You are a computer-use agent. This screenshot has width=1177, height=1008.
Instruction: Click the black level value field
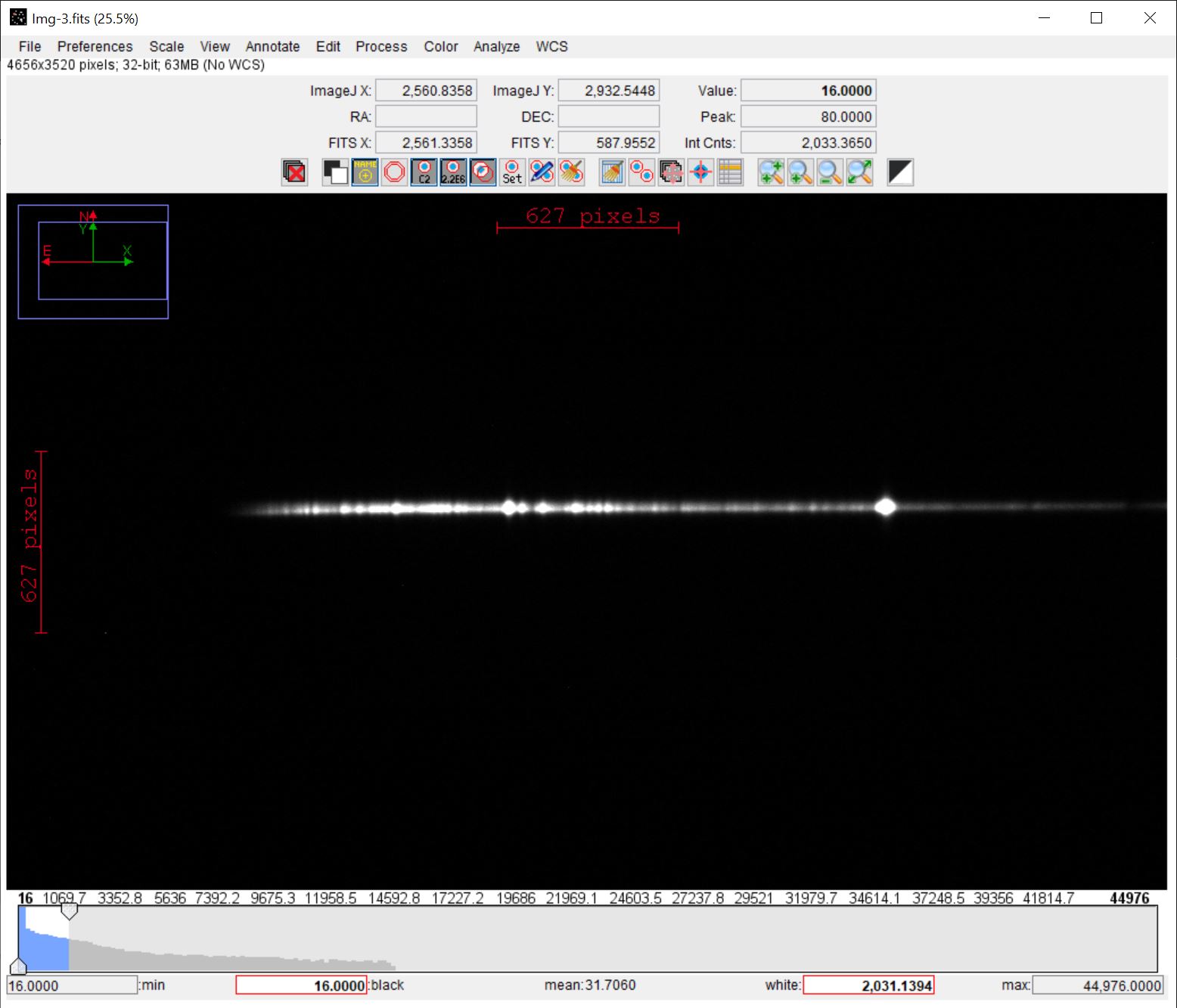(x=301, y=985)
